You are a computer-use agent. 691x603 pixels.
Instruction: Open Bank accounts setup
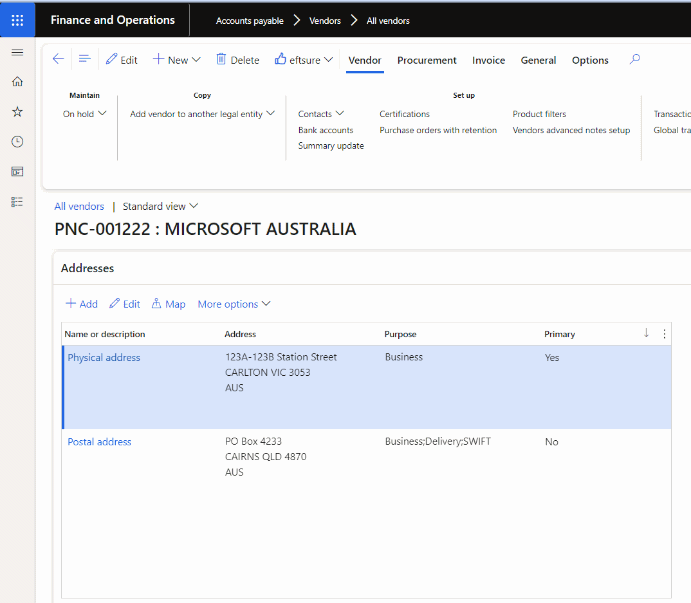point(326,130)
